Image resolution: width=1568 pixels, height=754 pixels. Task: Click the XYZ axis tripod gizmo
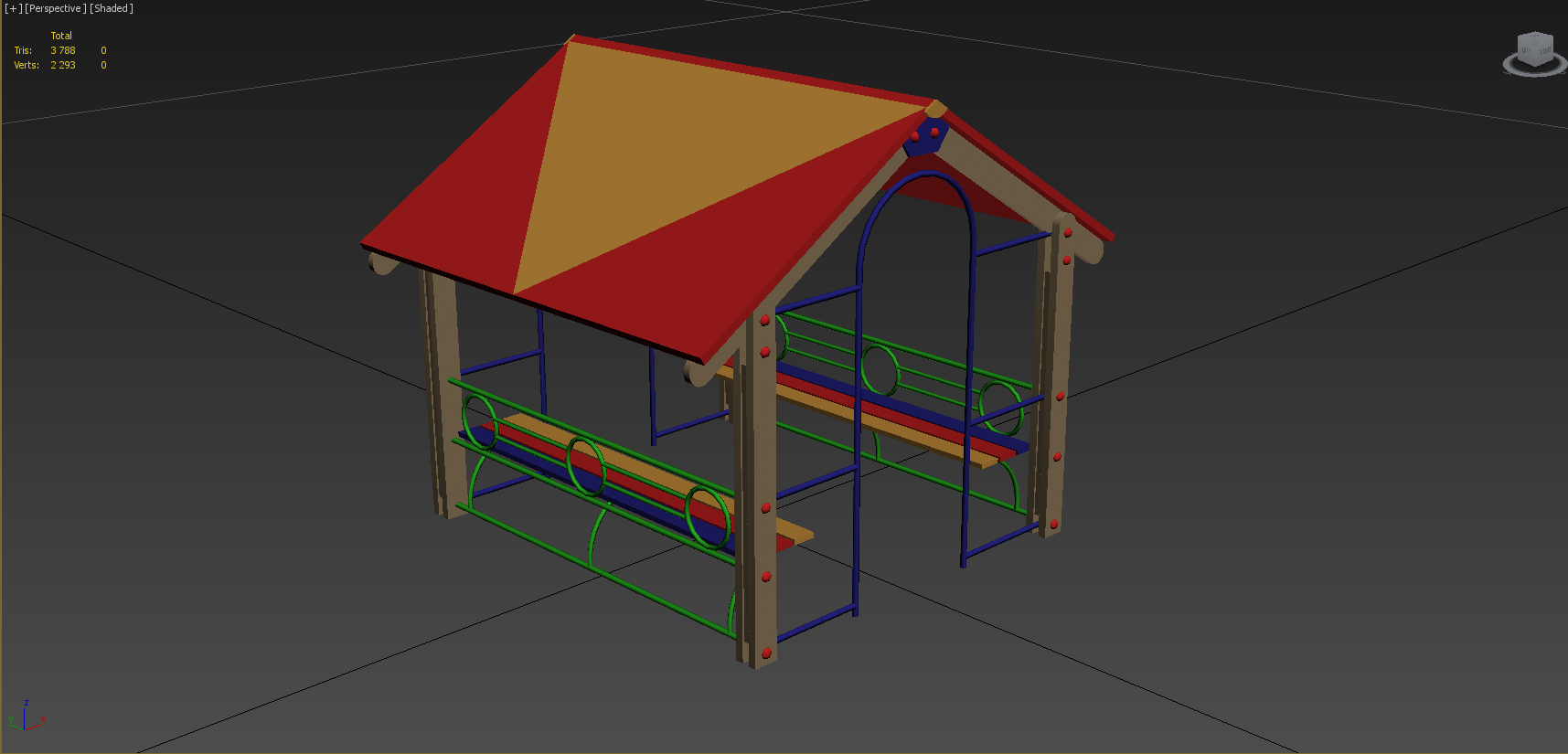[x=26, y=717]
